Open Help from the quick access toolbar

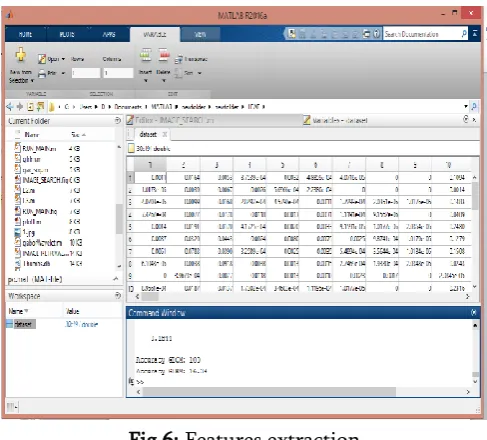click(x=376, y=34)
